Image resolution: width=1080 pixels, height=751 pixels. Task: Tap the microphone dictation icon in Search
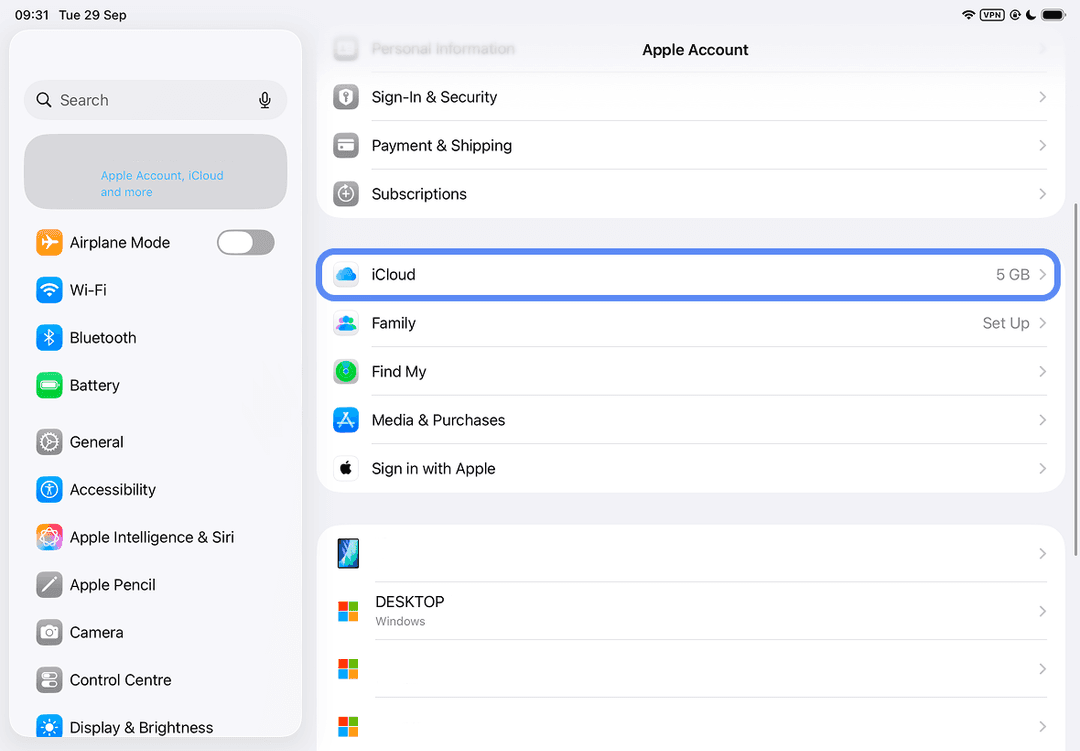264,101
